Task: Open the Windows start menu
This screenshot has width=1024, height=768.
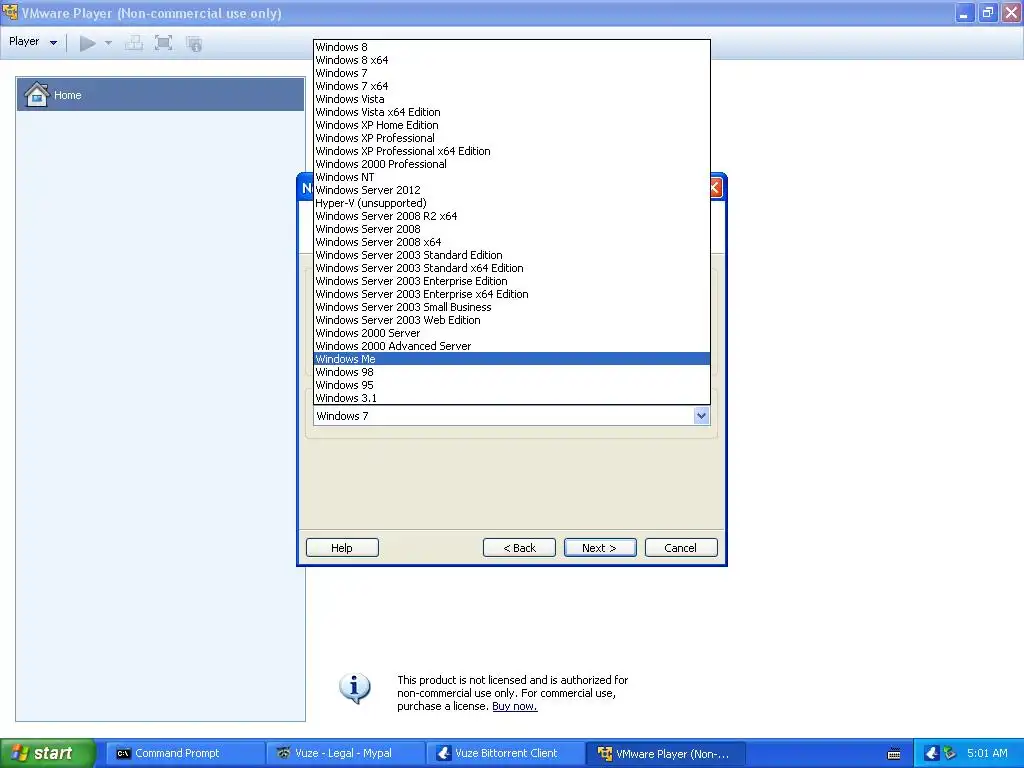Action: [48, 754]
